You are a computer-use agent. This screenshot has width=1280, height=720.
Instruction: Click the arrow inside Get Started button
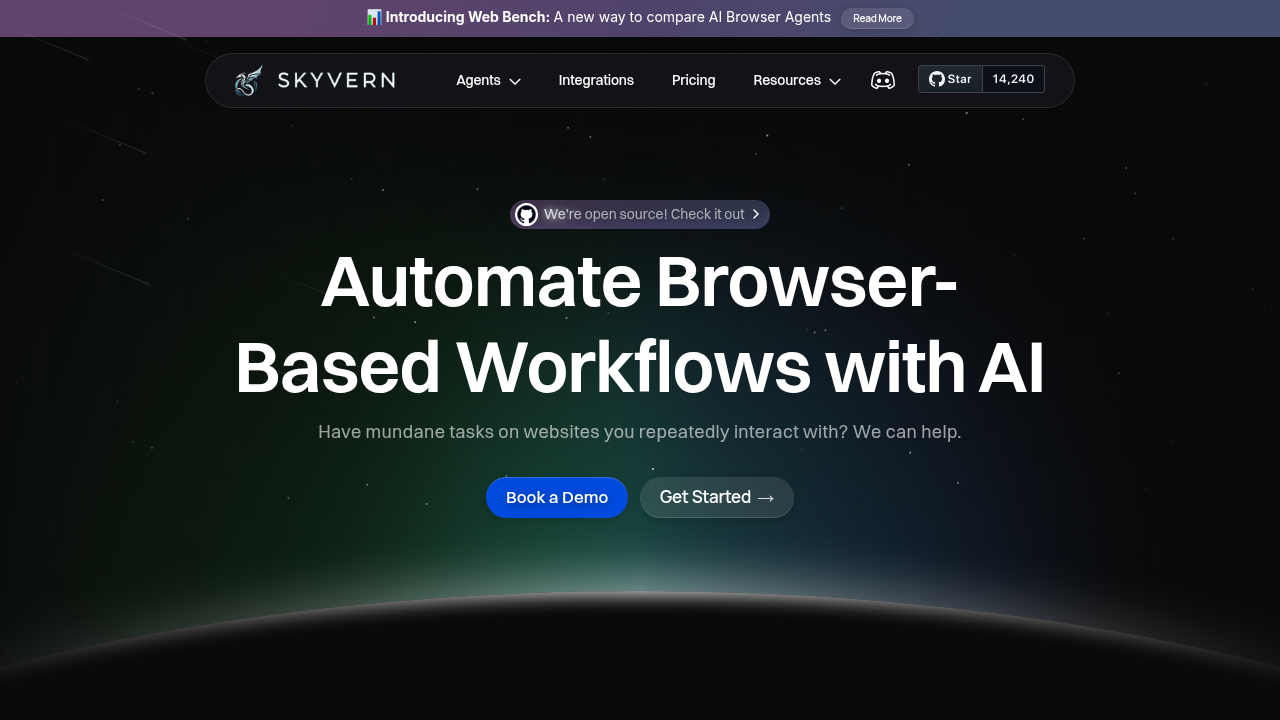tap(766, 498)
